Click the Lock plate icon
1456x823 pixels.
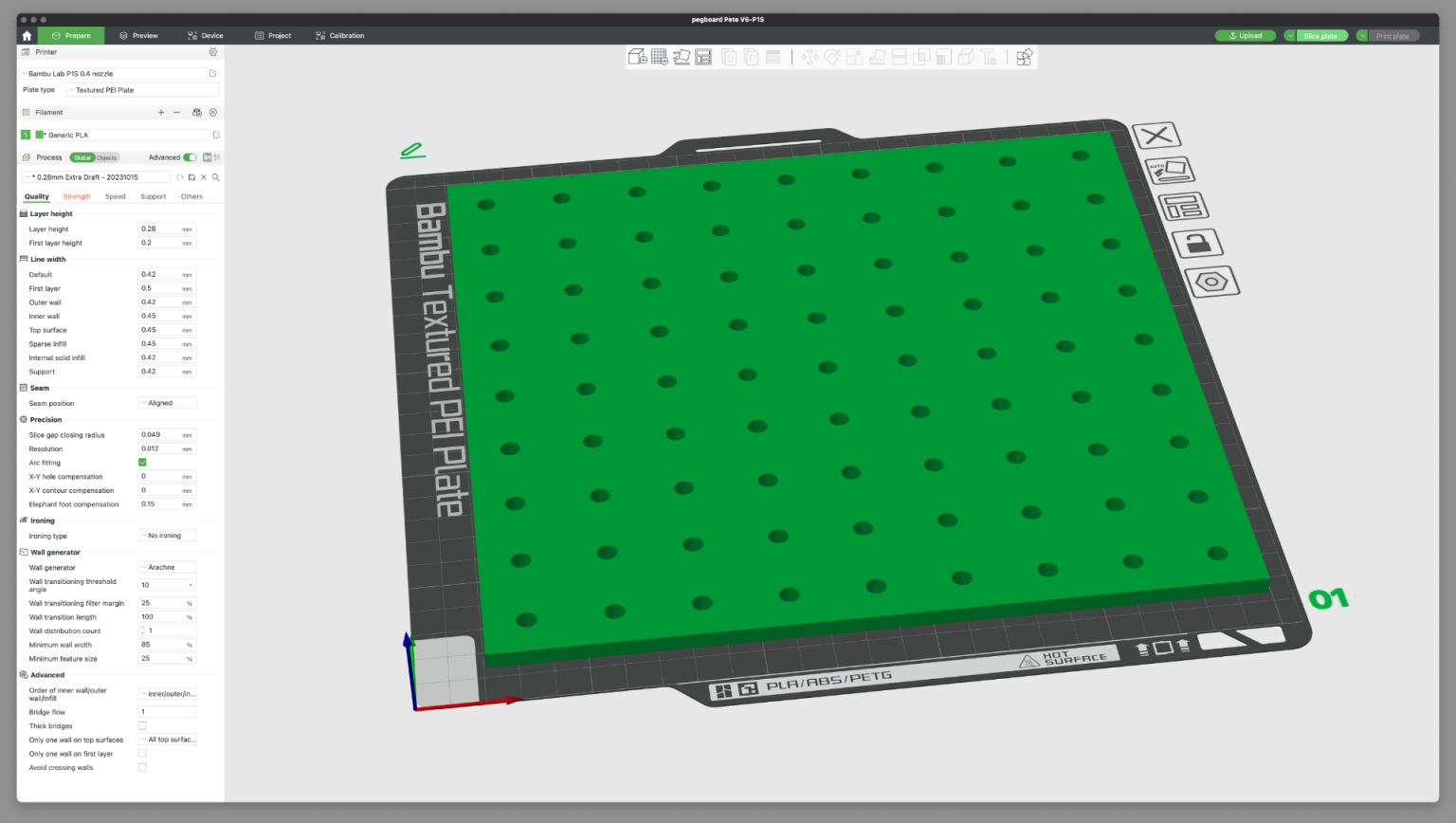click(1200, 245)
